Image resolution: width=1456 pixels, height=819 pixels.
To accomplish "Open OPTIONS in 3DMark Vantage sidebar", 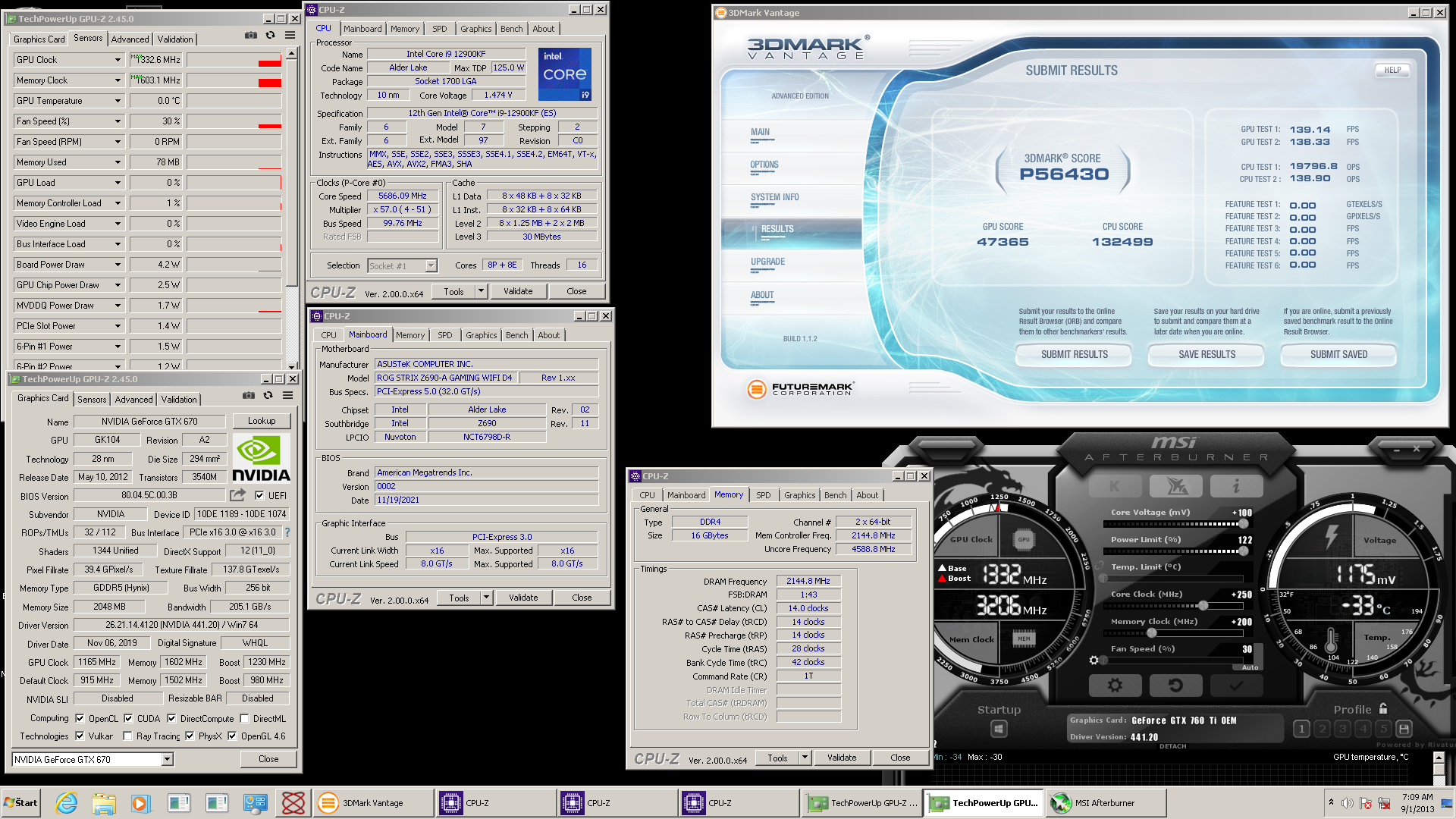I will 764,165.
